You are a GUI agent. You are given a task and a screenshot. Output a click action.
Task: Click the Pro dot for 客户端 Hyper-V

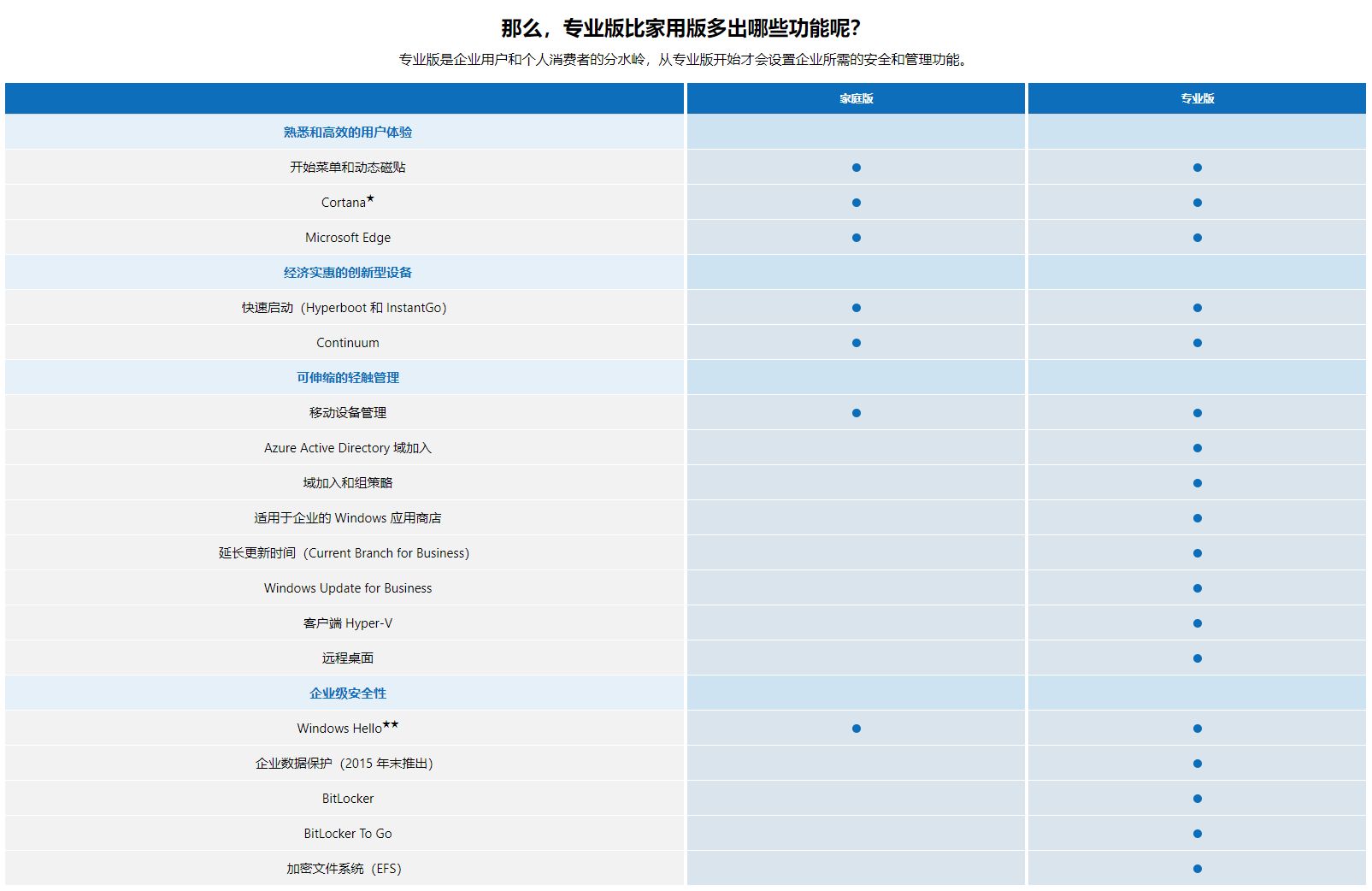1198,623
